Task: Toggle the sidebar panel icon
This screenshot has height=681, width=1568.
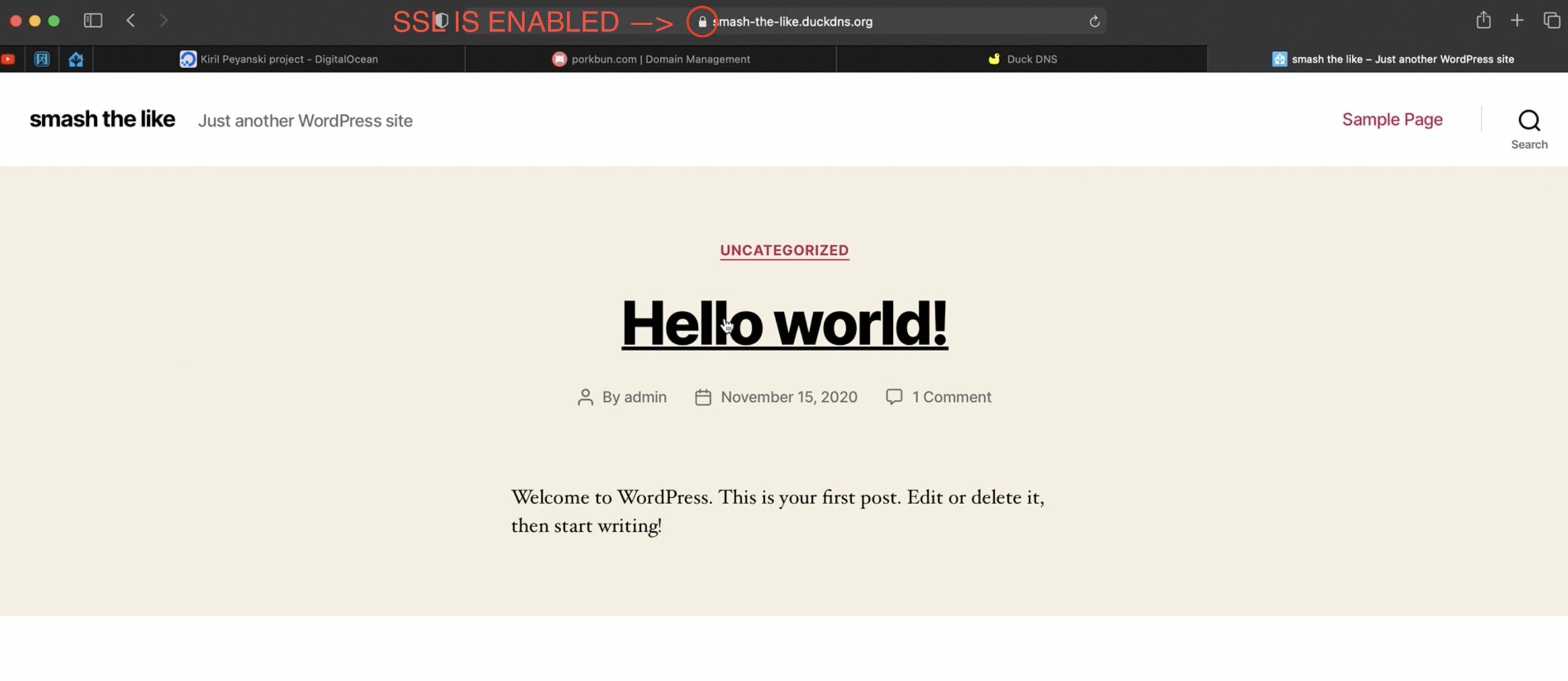Action: [x=92, y=20]
